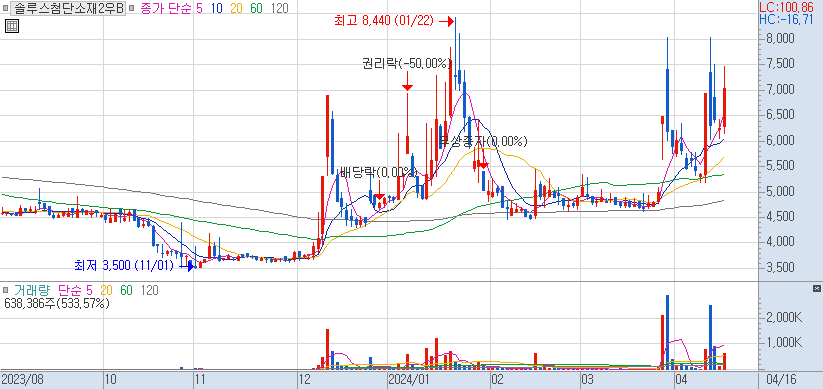Click the LC:100.86 value

(x=787, y=8)
